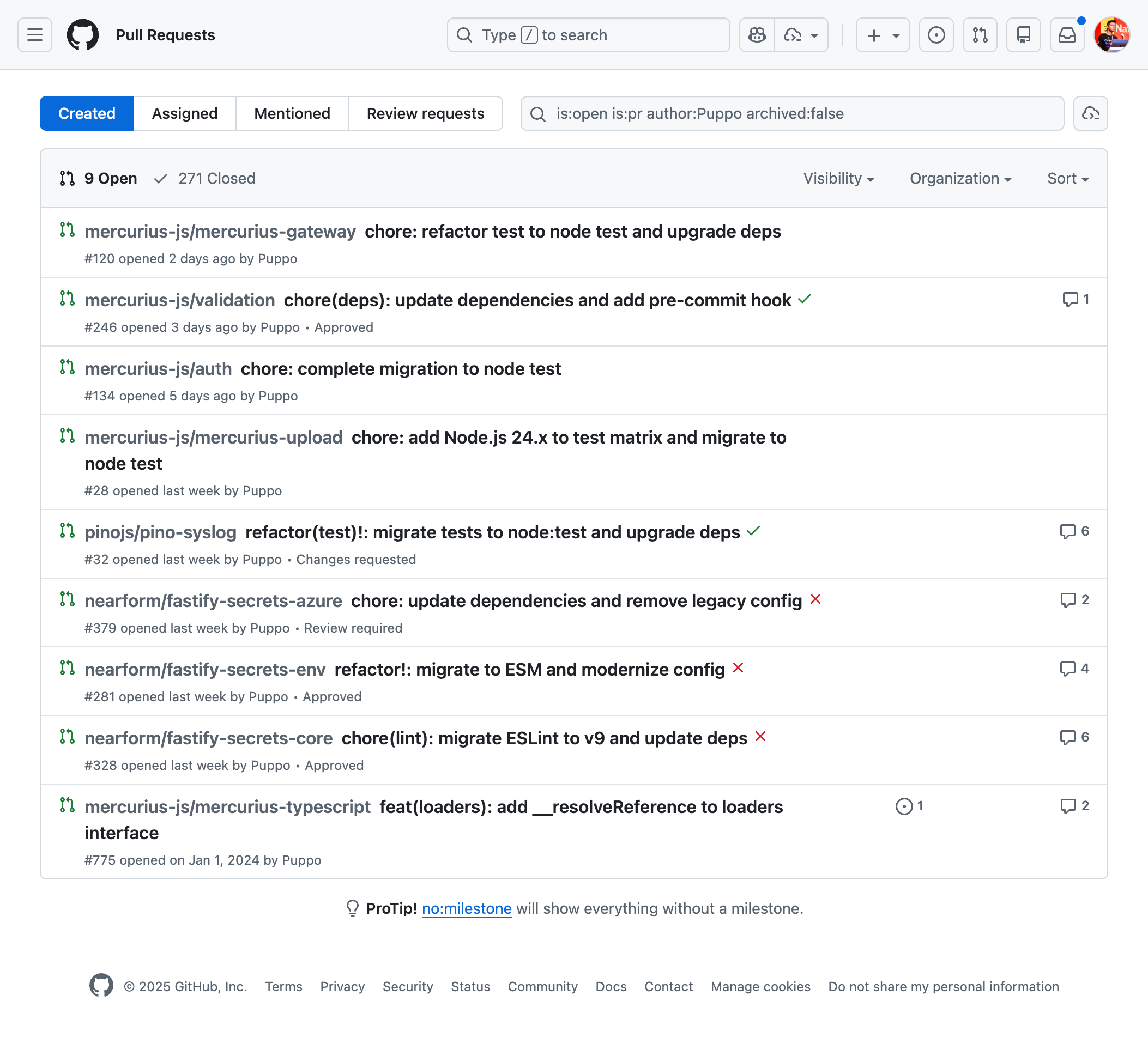View the passing check on the validation PR
1148x1044 pixels.
805,300
